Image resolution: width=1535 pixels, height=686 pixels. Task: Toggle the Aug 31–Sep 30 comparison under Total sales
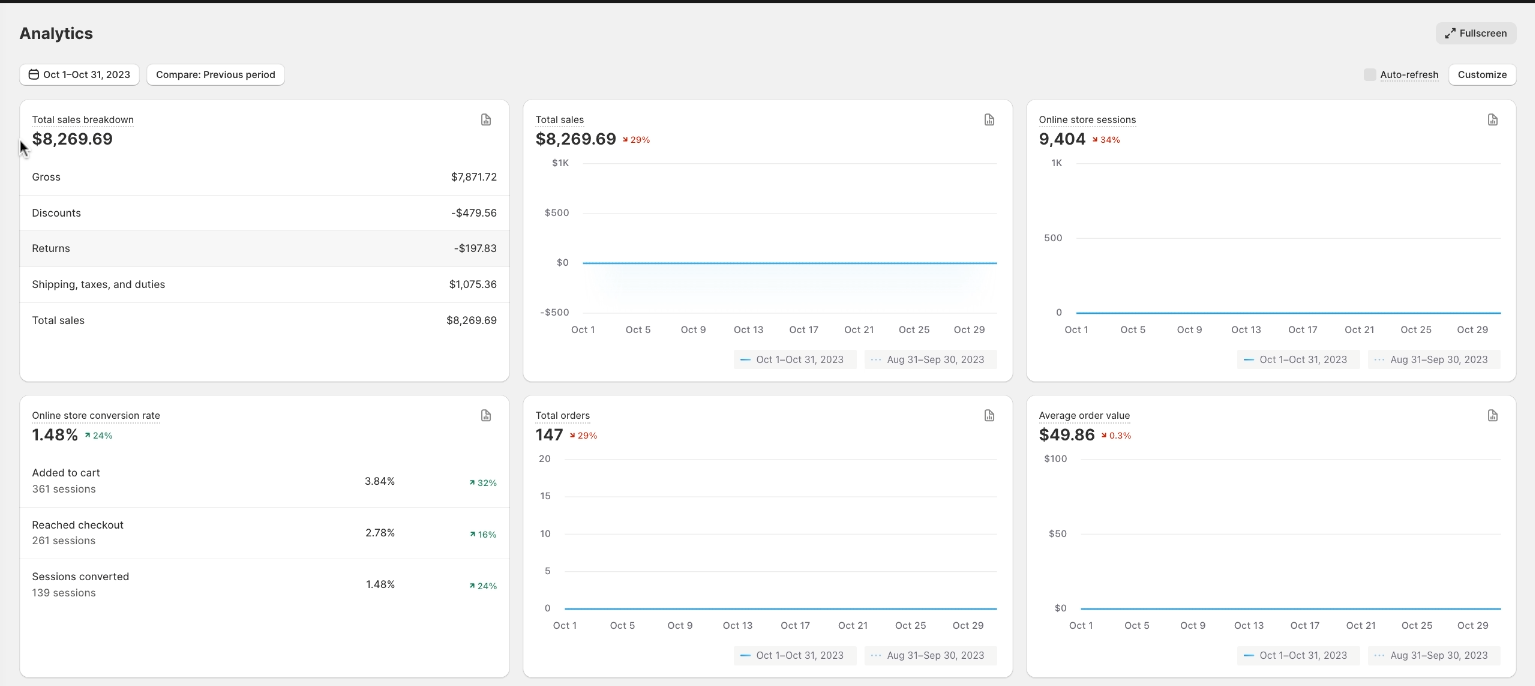929,359
